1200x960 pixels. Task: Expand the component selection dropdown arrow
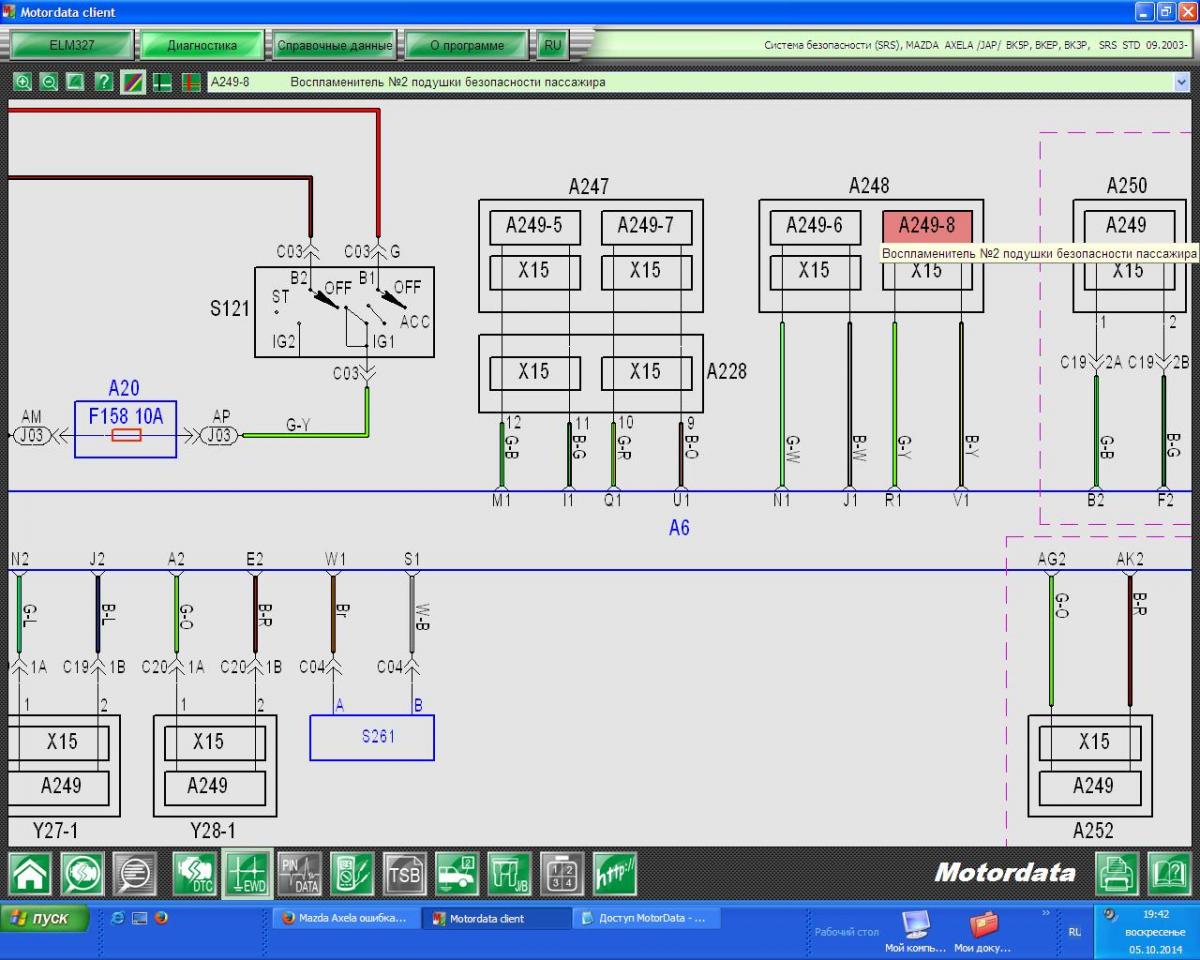pyautogui.click(x=1181, y=82)
